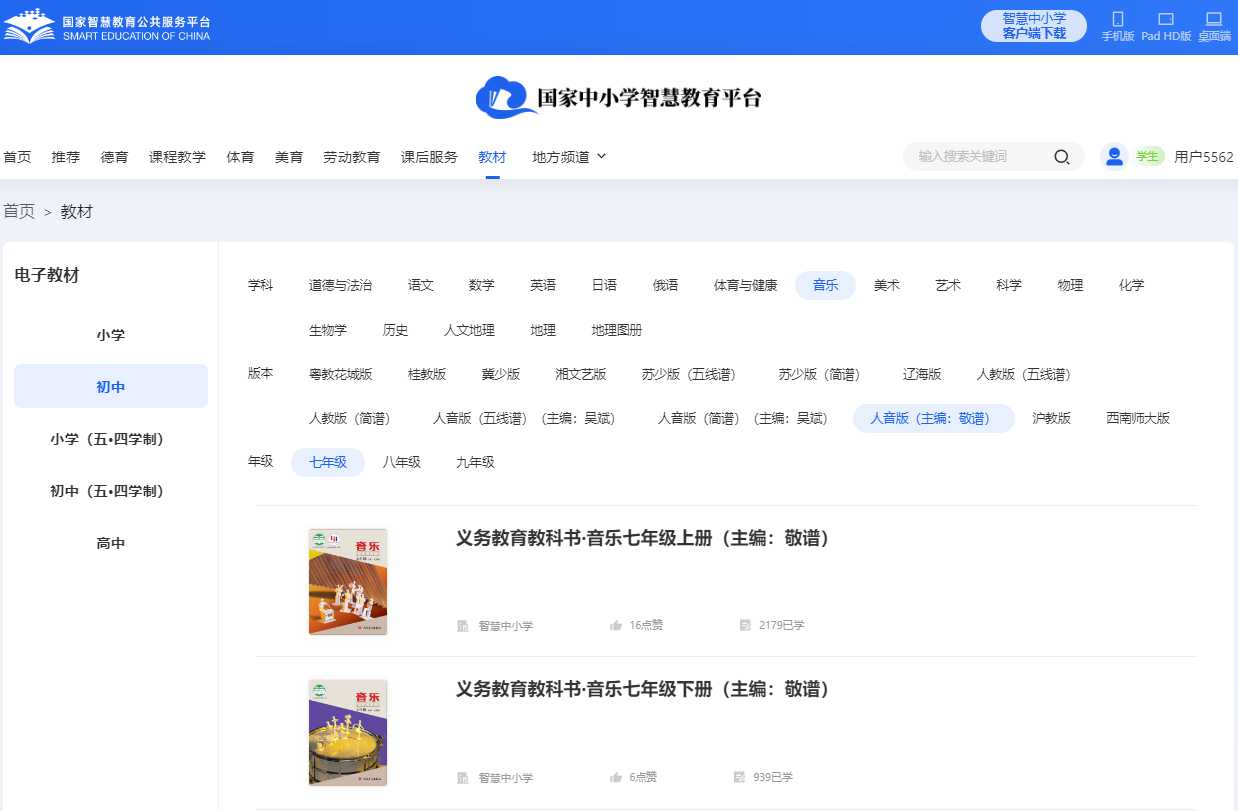Select 苏少版（五线谱） edition
Viewport: 1238px width, 811px height.
692,374
